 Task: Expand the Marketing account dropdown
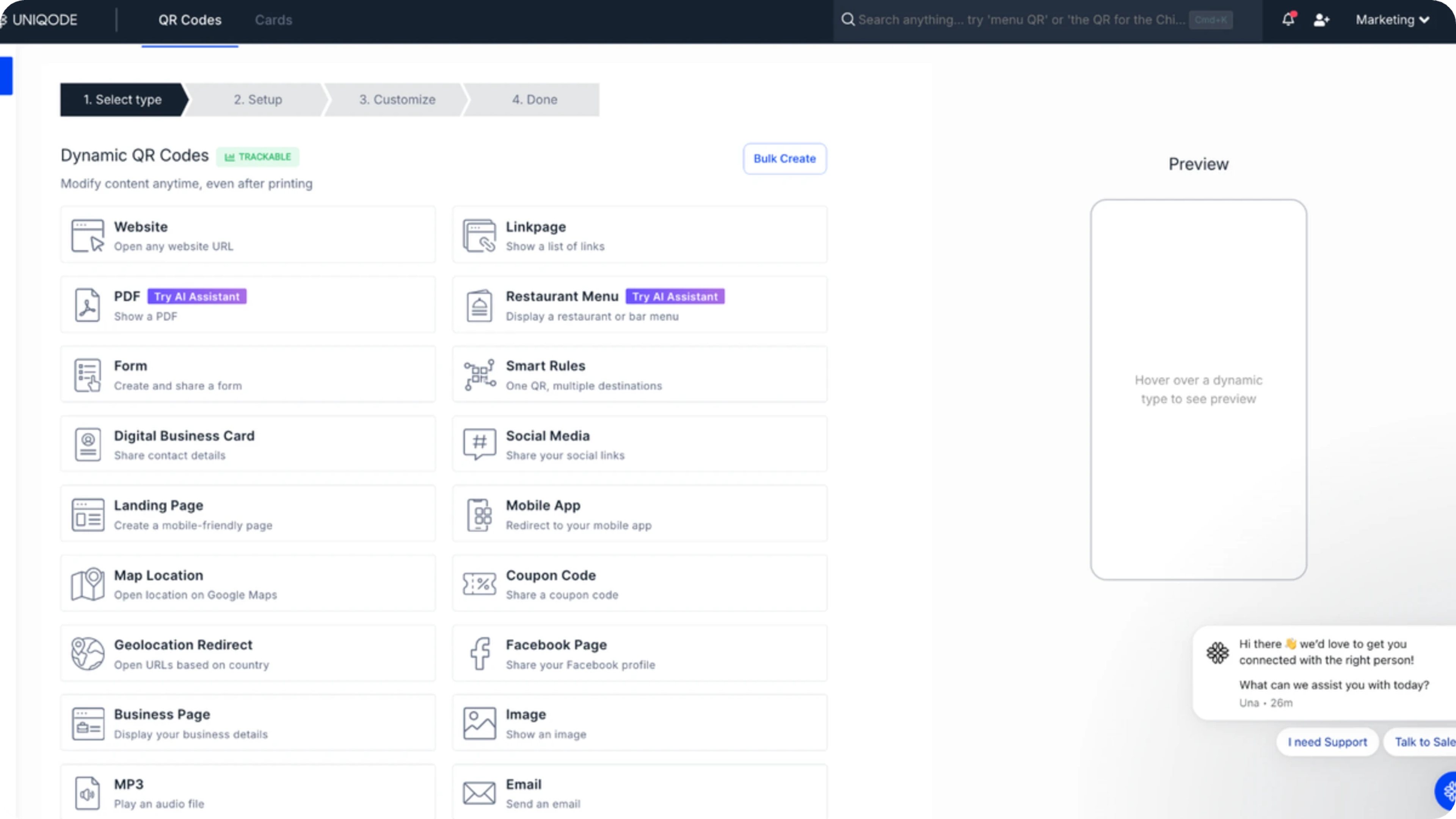point(1392,20)
